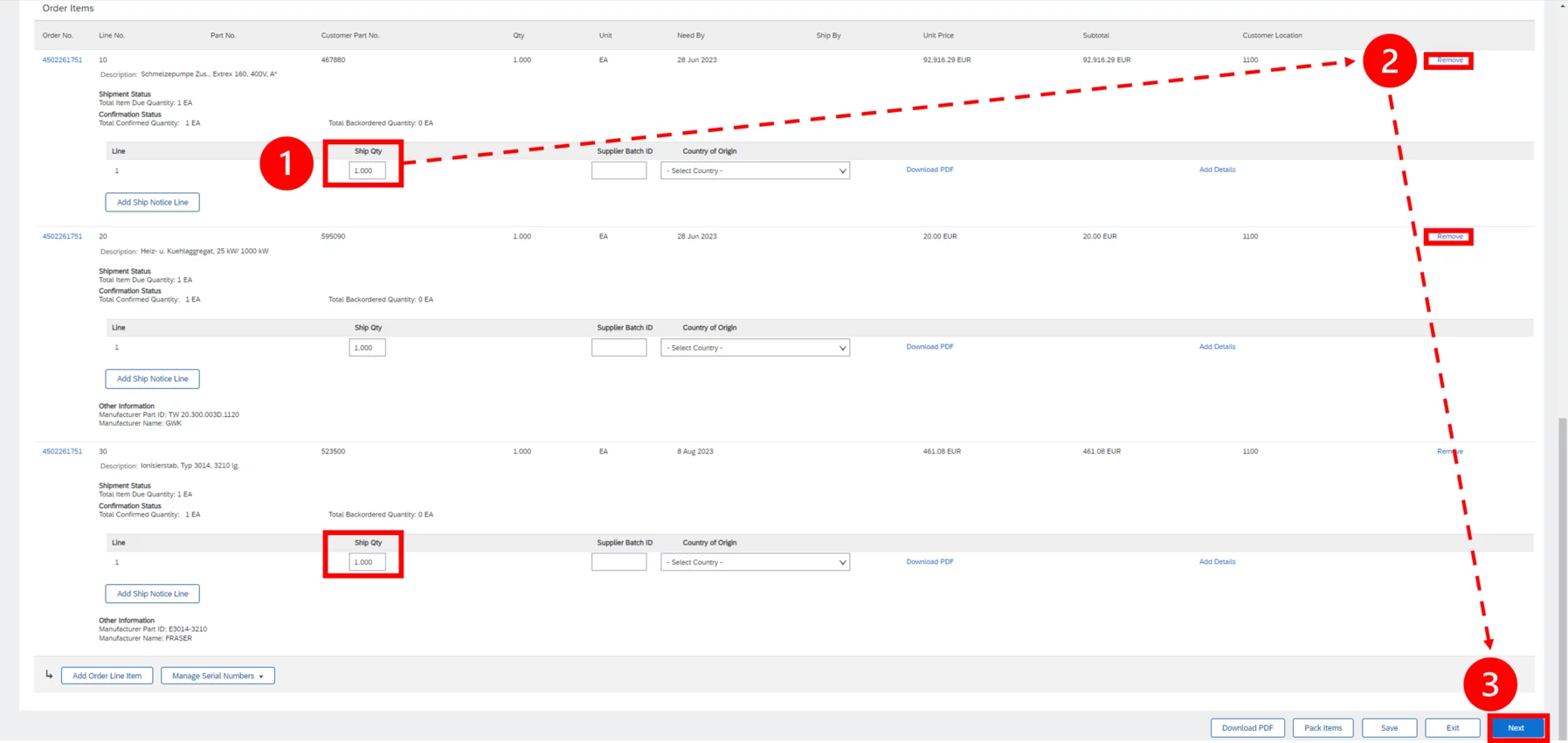Click the Add Order Line Item button
1568x743 pixels.
pos(107,677)
